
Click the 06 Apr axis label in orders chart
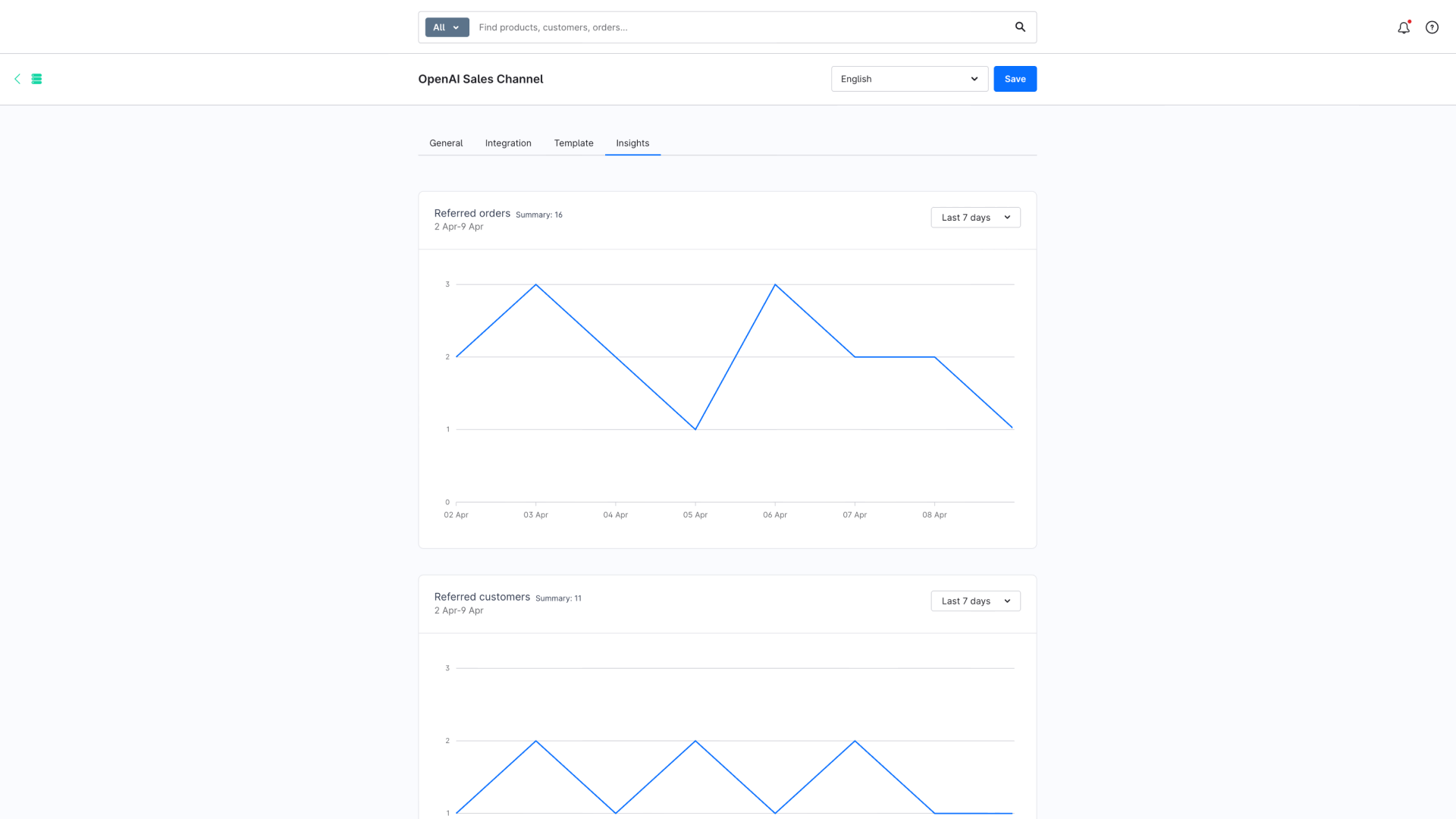775,515
